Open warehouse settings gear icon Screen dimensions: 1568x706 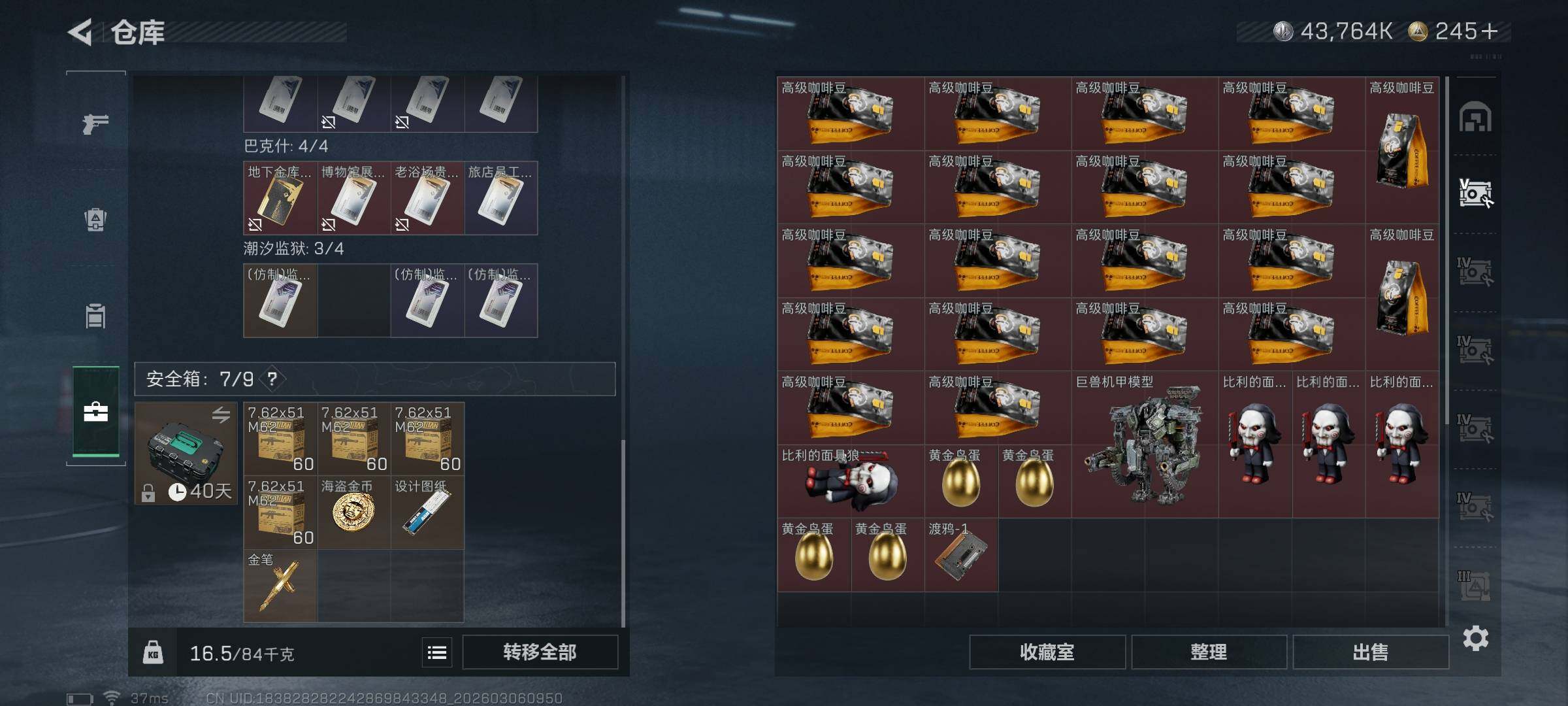coord(1475,638)
